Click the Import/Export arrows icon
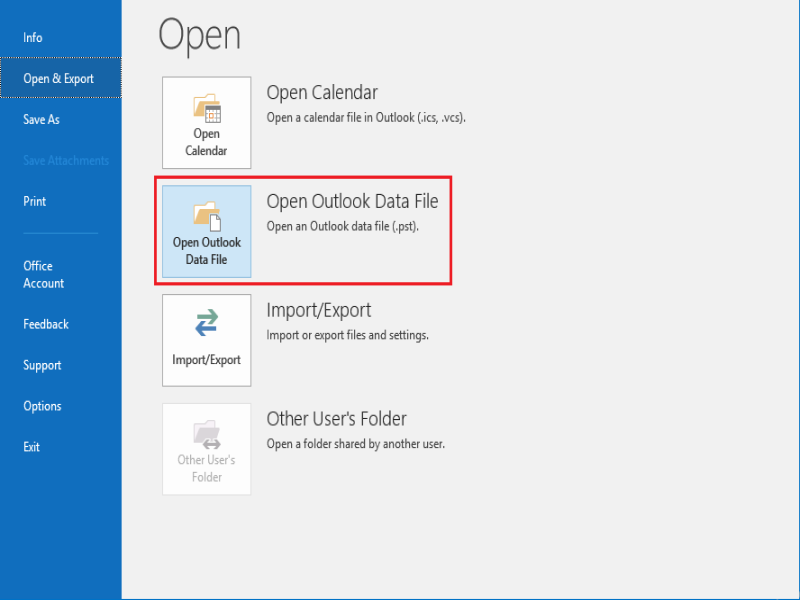The height and width of the screenshot is (600, 800). (207, 323)
